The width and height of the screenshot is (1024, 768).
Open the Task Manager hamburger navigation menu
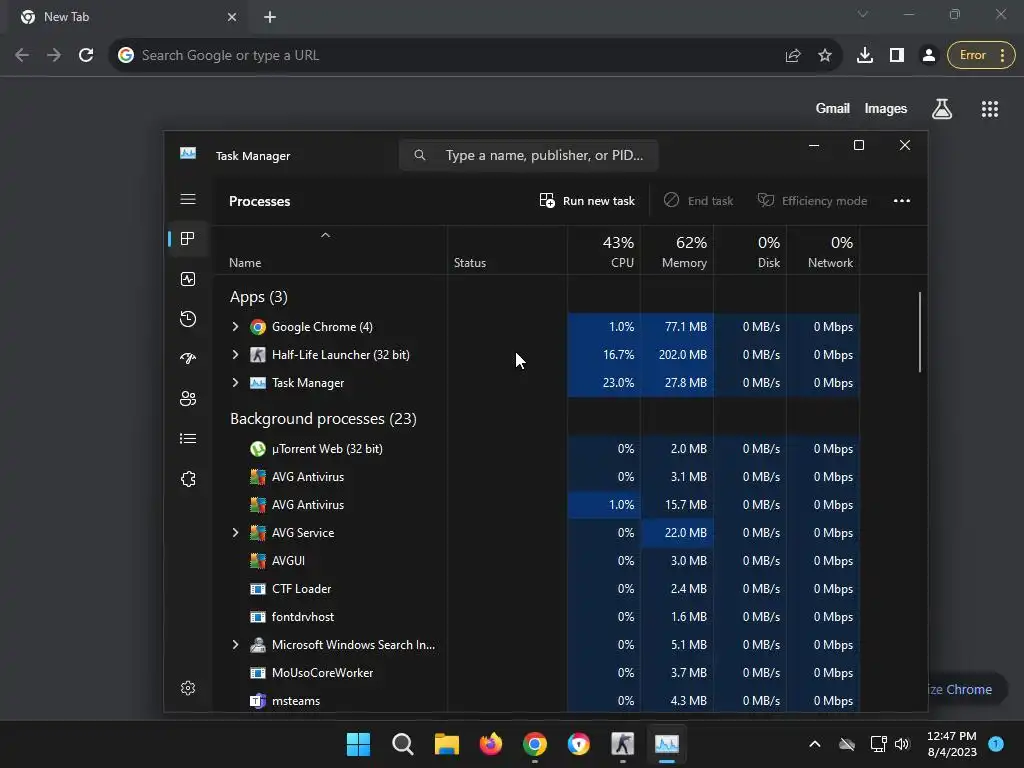tap(188, 199)
